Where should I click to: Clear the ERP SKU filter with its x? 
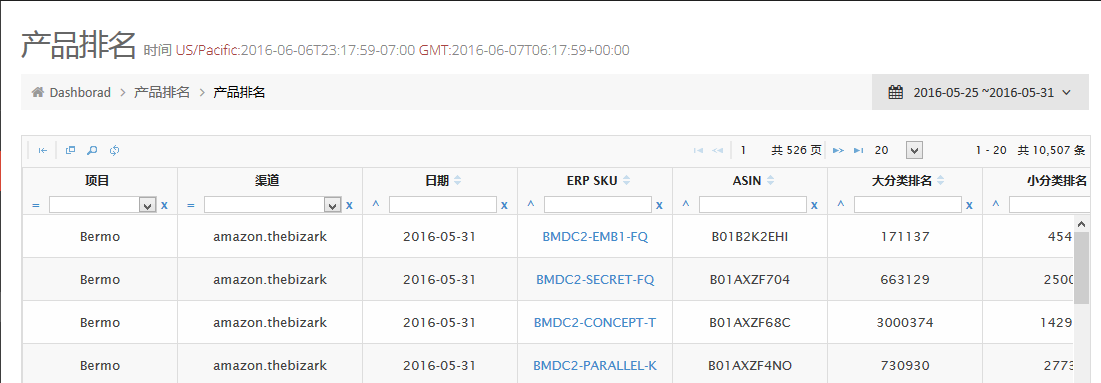tap(659, 205)
